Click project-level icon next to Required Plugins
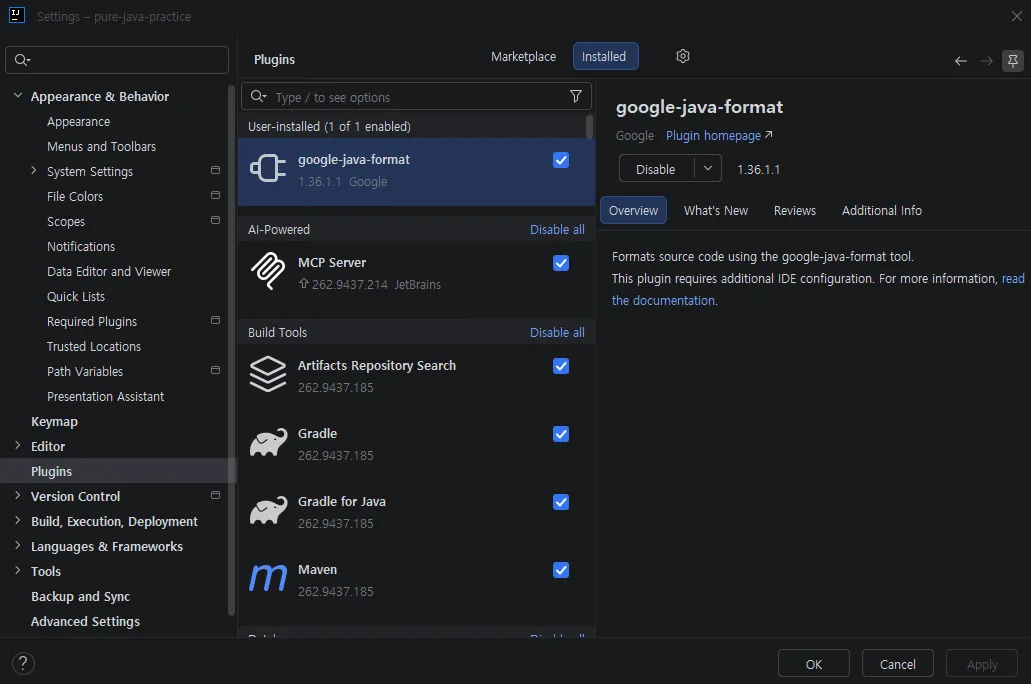The image size is (1031, 684). click(215, 320)
